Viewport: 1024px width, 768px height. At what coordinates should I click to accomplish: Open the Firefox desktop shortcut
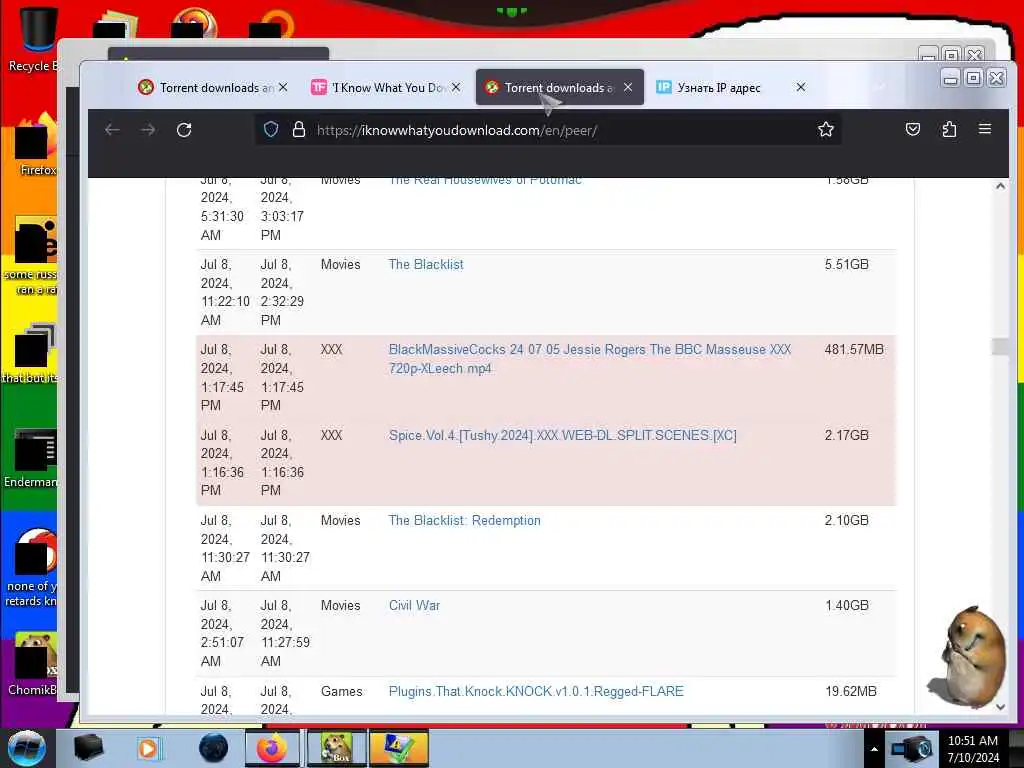click(35, 145)
